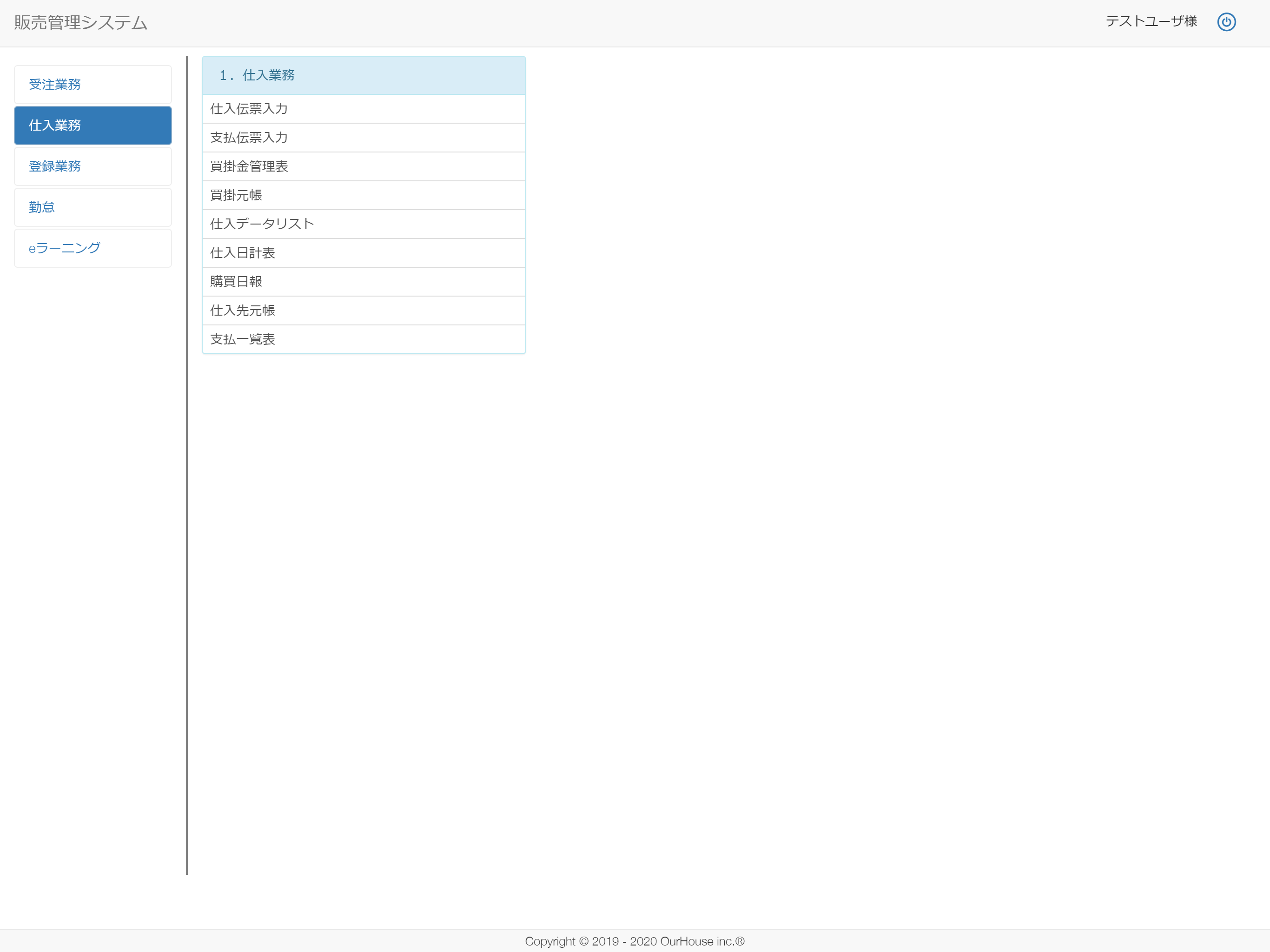Go to the 勤怠 sidebar item

point(93,207)
